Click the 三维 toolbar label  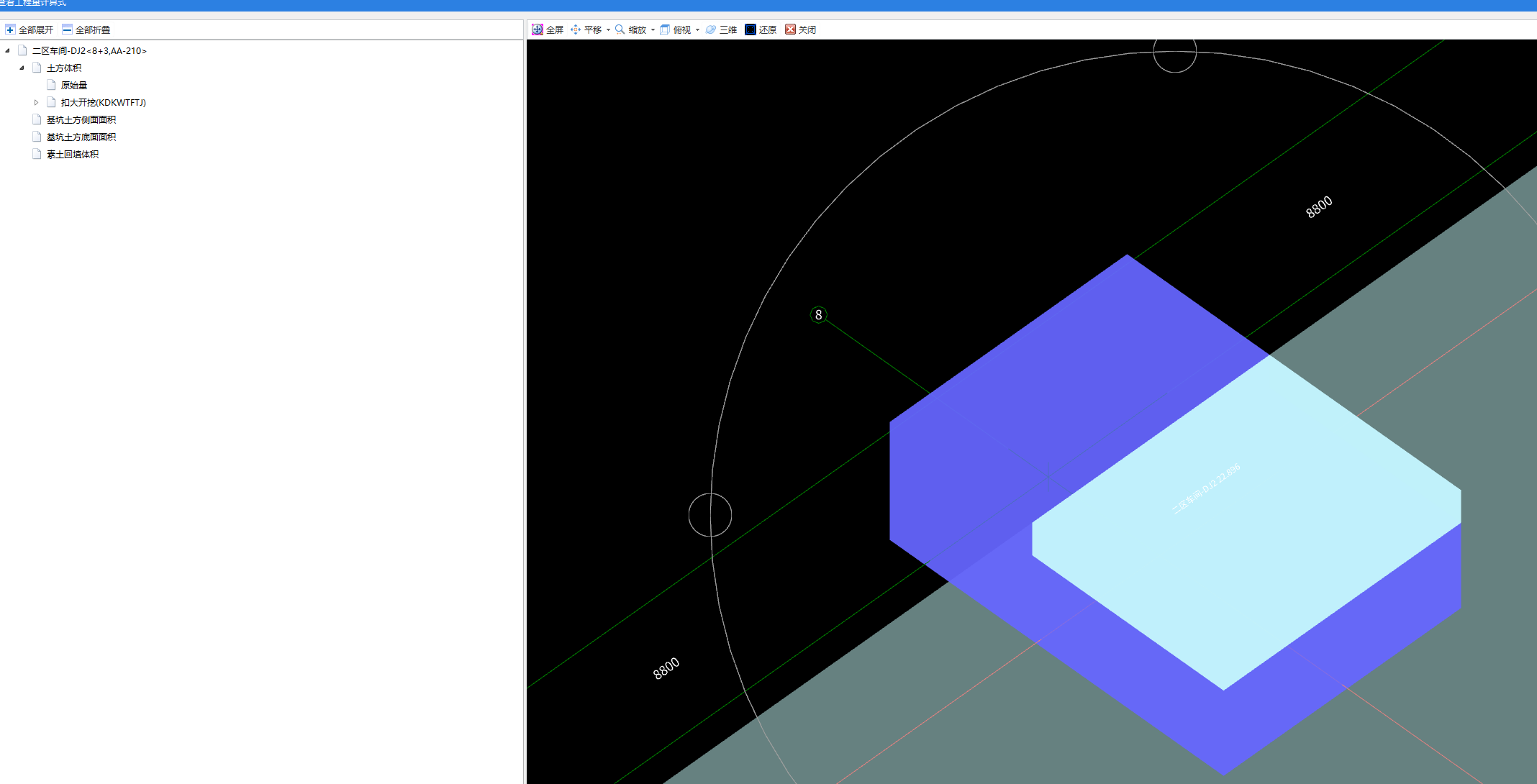[728, 30]
